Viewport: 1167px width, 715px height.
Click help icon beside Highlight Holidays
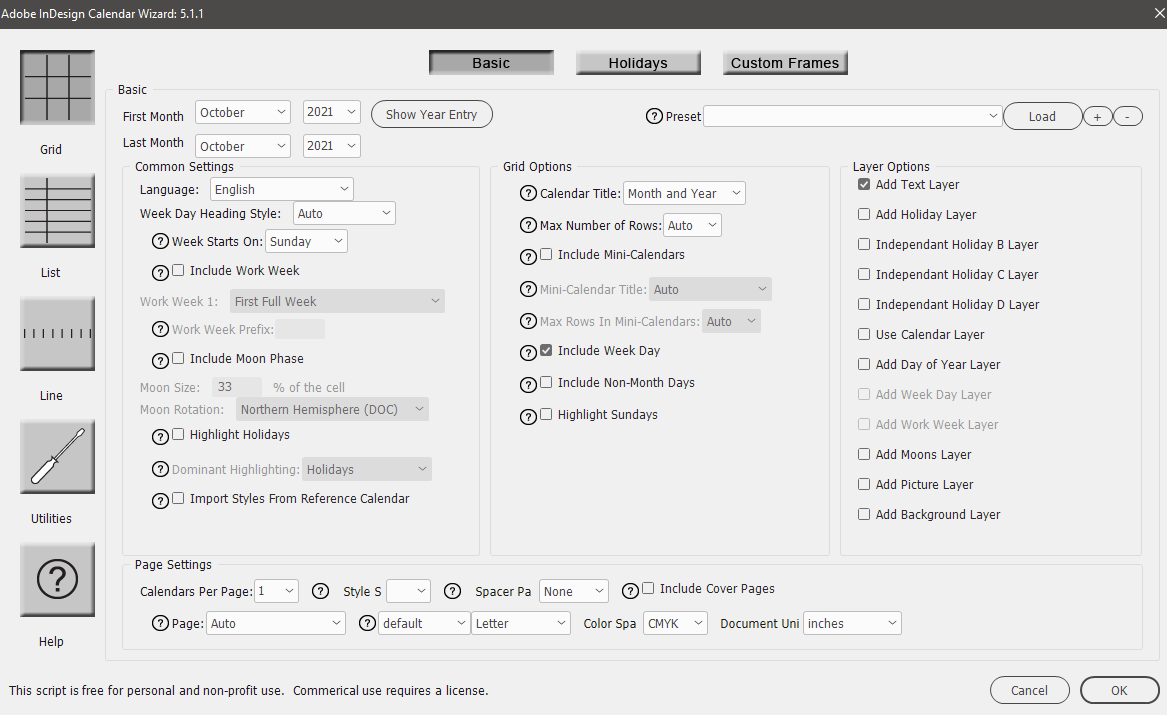point(160,437)
